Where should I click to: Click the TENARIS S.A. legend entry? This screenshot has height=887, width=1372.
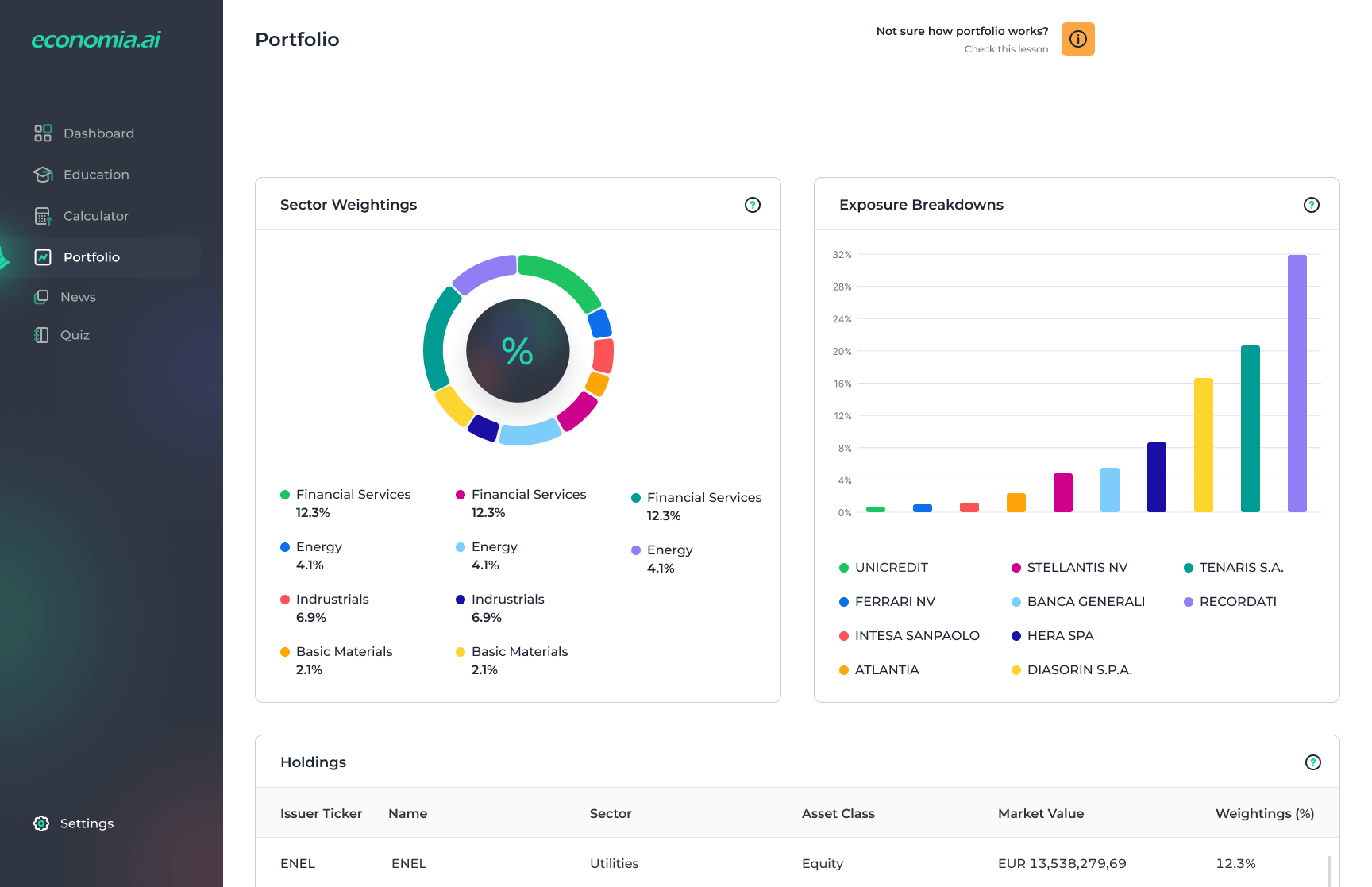click(1234, 568)
